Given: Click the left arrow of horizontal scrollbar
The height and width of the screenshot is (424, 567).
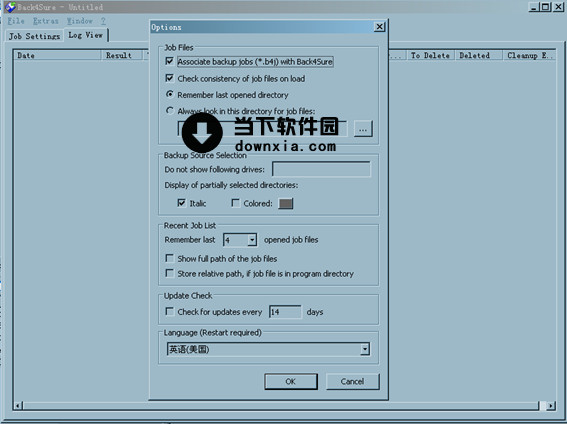Looking at the screenshot, I should coord(18,406).
